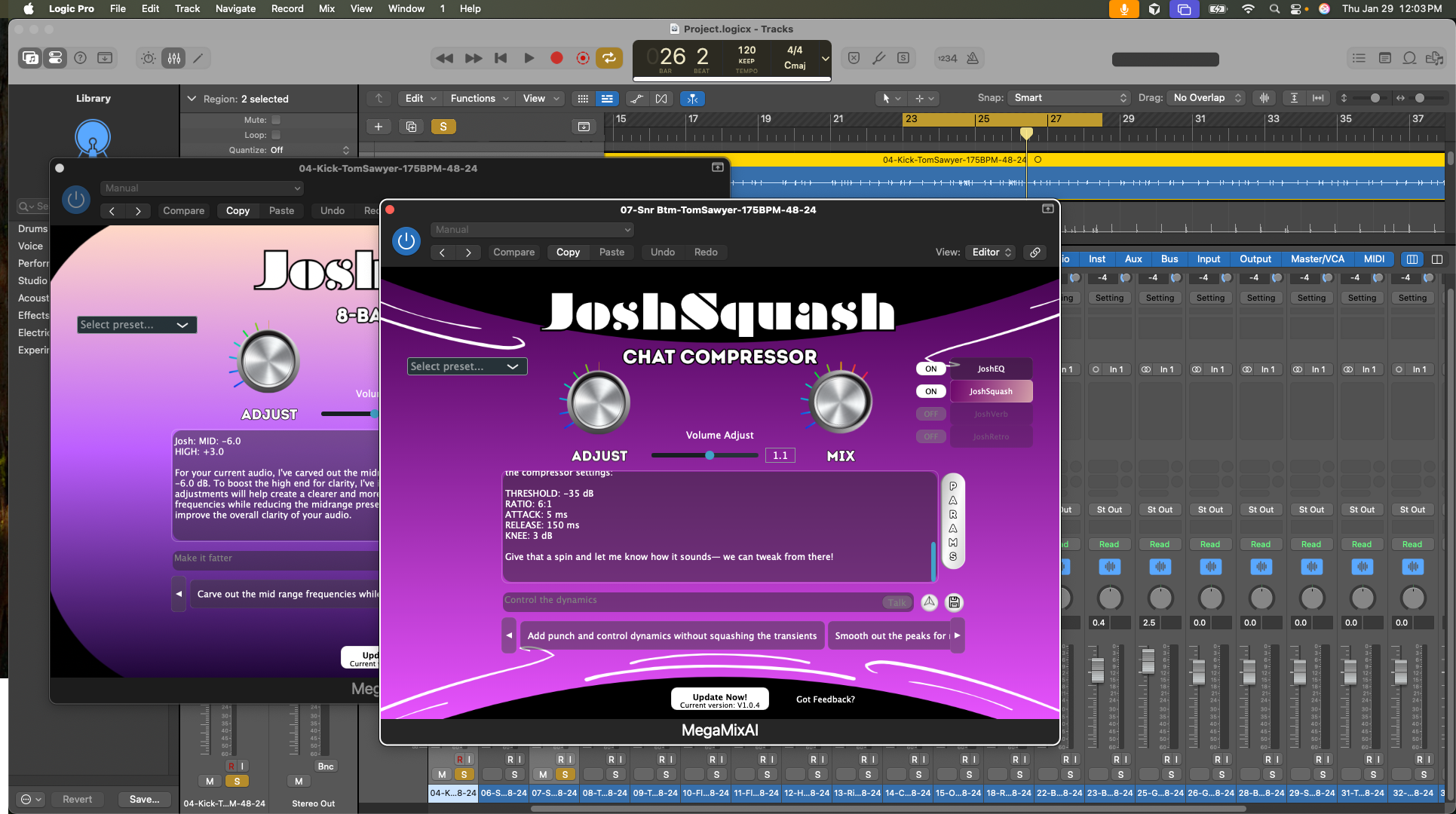Click the save disk icon in JoshSquash
The width and height of the screenshot is (1456, 814).
954,602
